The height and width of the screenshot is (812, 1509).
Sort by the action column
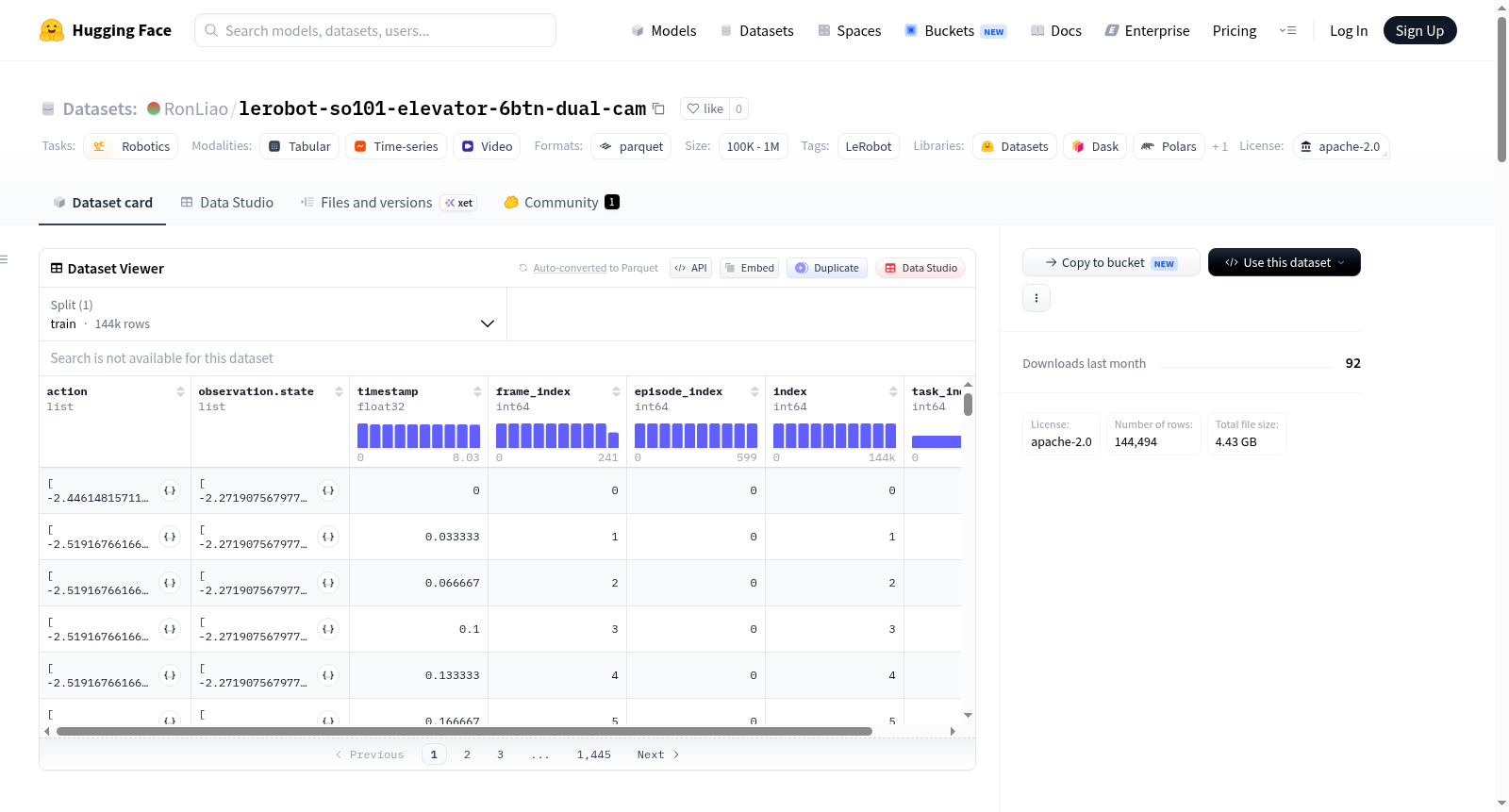[x=180, y=391]
